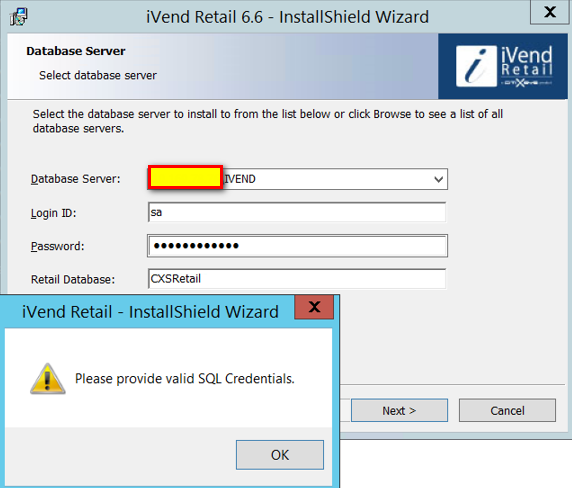Click the Password: label

(57, 246)
